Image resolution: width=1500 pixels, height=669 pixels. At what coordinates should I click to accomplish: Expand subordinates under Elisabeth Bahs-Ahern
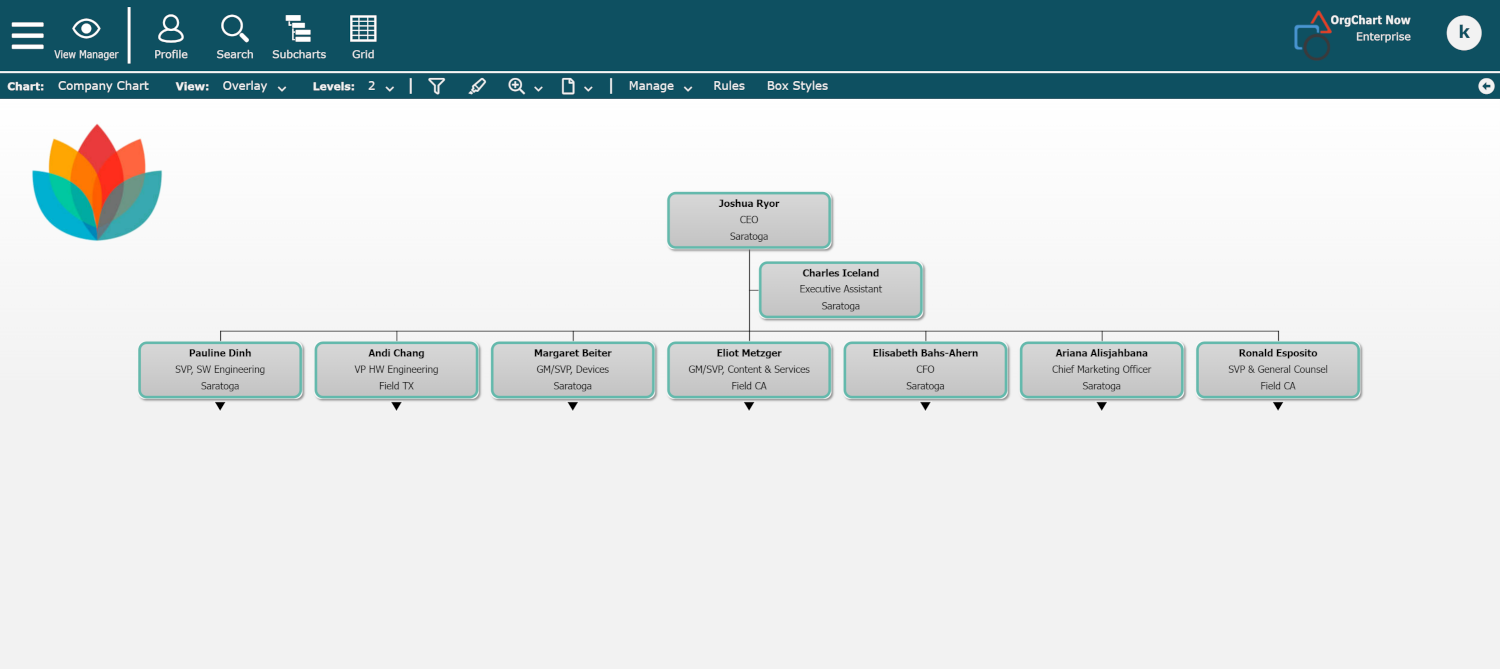tap(925, 406)
